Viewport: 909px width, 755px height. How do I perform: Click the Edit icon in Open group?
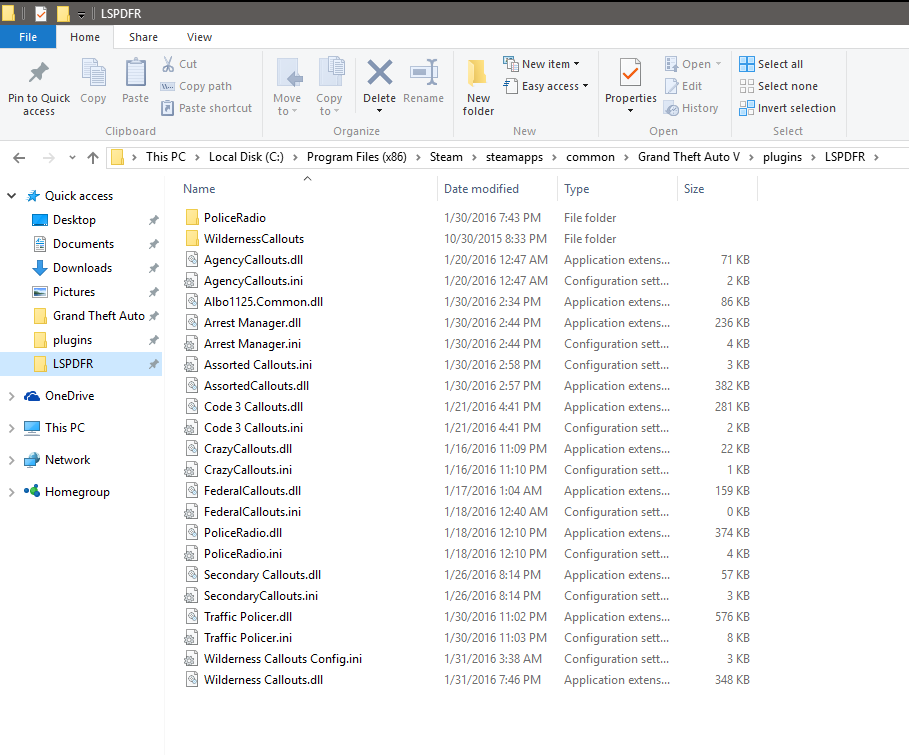point(671,86)
